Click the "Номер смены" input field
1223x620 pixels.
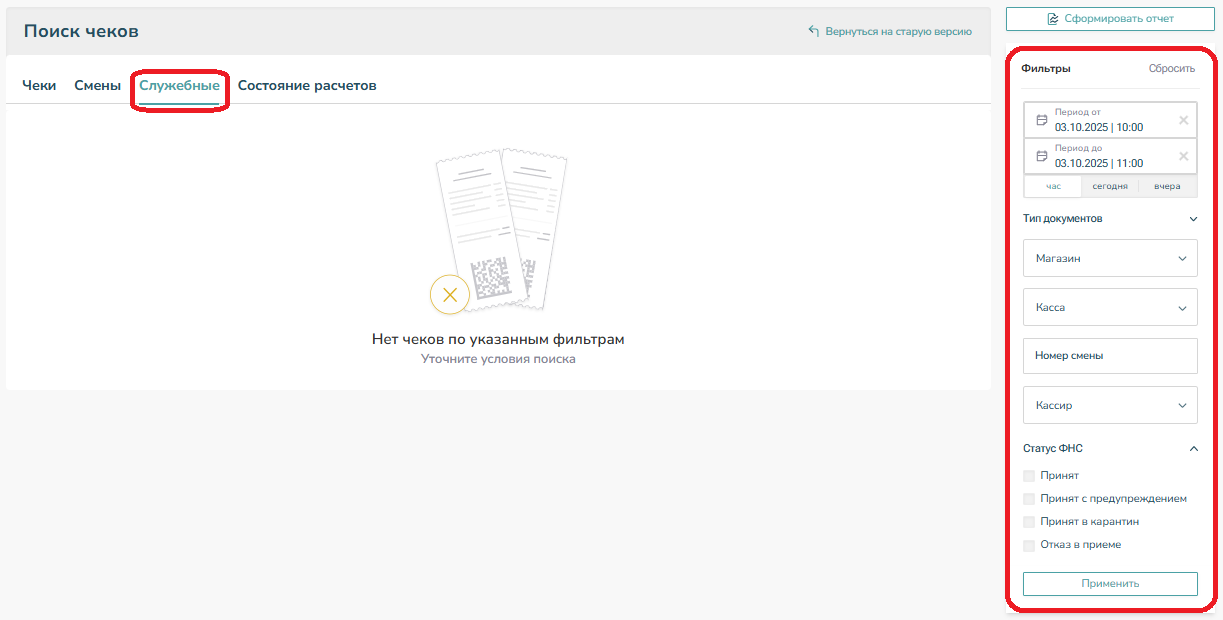coord(1110,356)
